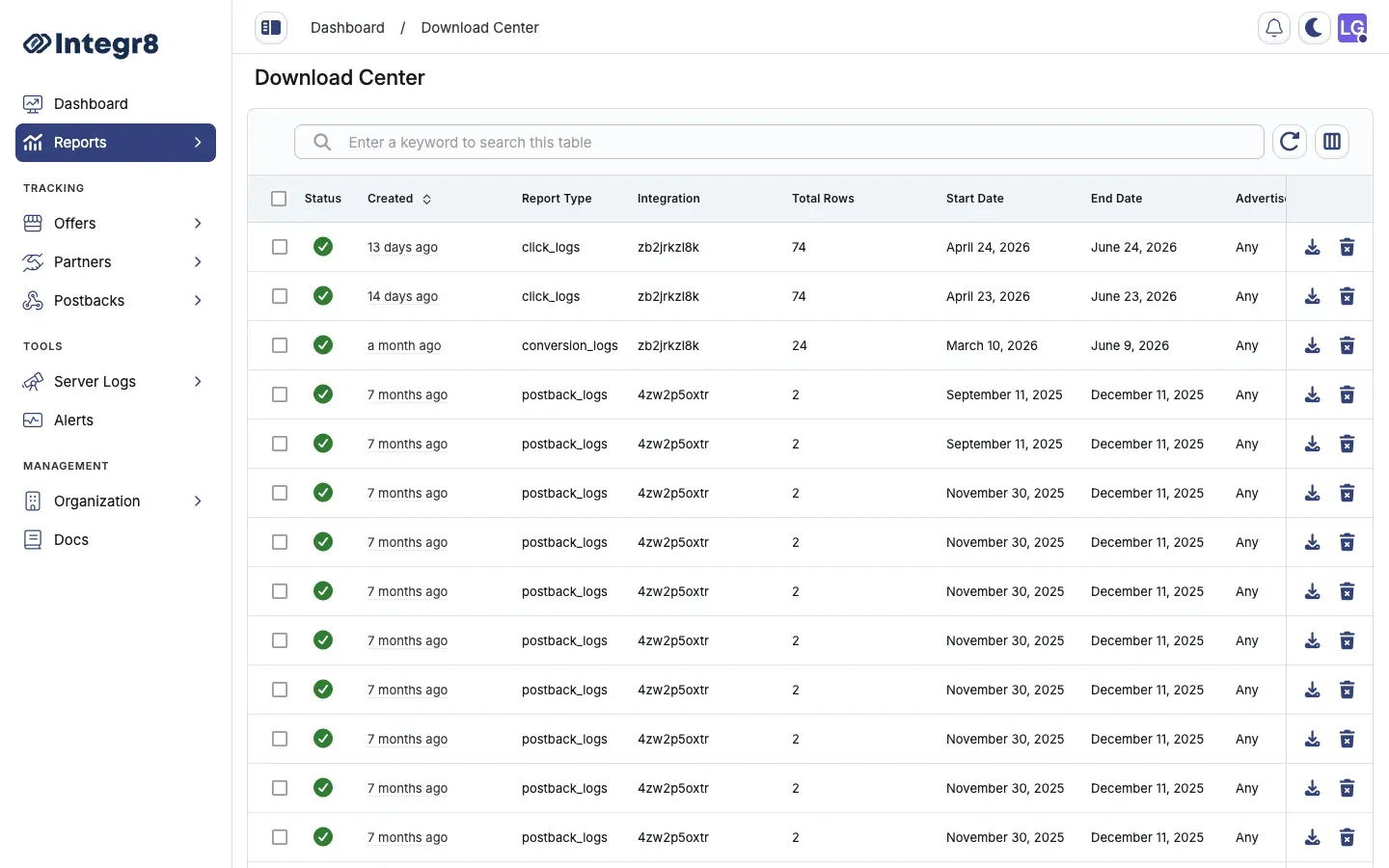This screenshot has height=868, width=1389.
Task: Click the Integr8 logo
Action: [x=91, y=43]
